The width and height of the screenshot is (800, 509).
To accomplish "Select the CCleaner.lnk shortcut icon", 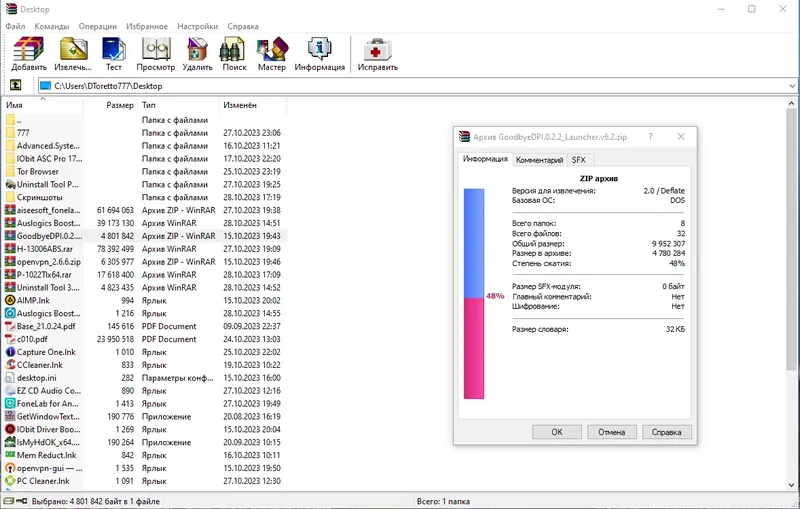I will click(10, 365).
